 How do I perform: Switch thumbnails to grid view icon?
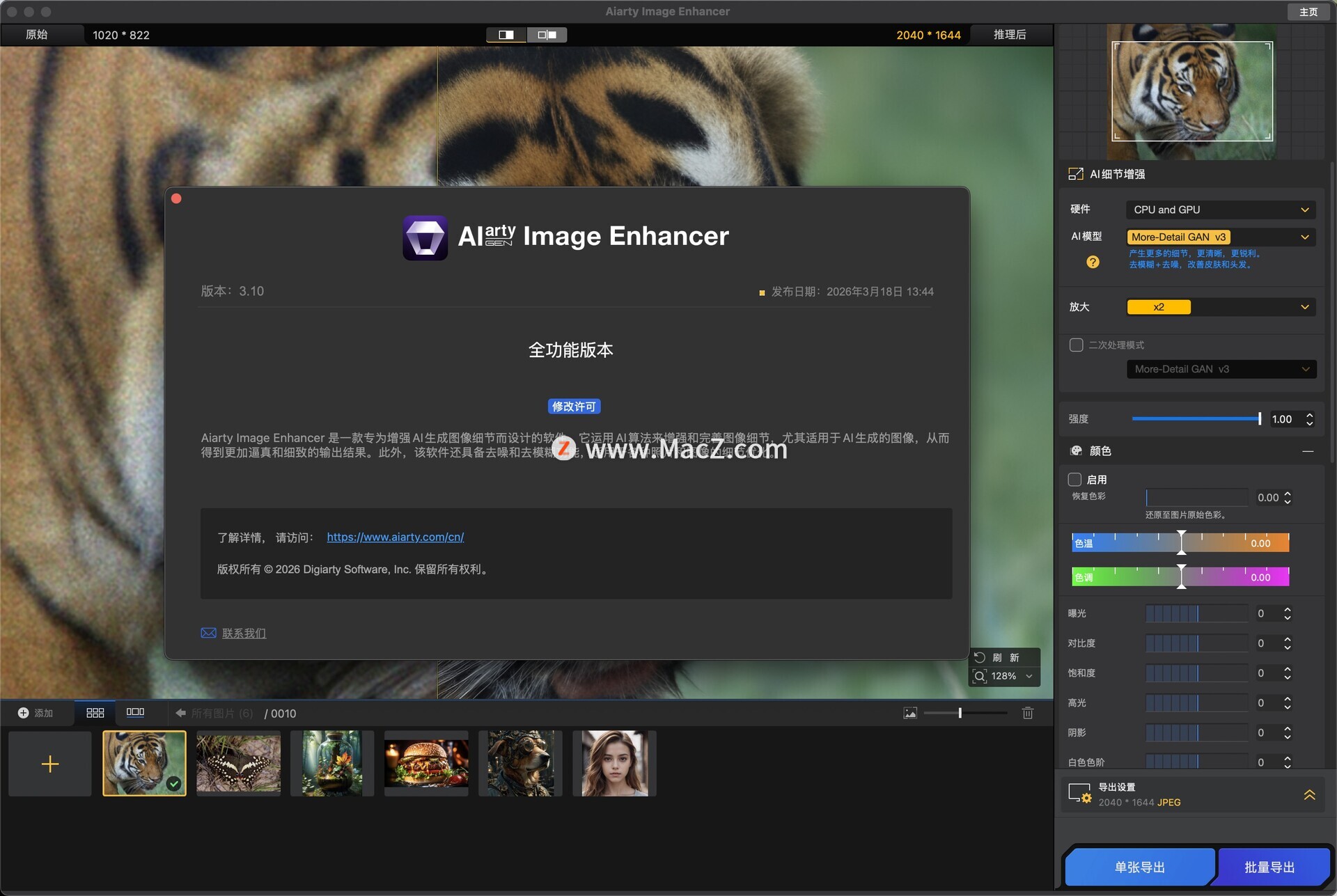[x=95, y=713]
